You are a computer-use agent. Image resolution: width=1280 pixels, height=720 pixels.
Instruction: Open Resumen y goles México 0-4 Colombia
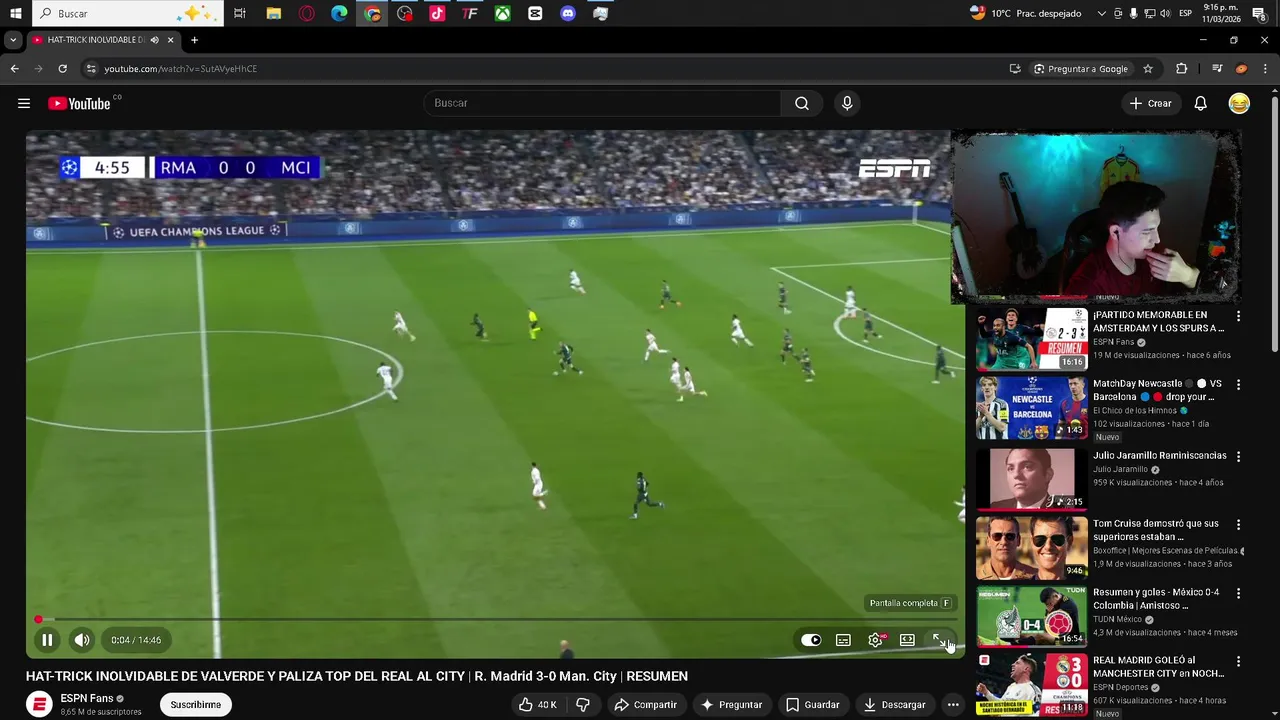click(1156, 599)
